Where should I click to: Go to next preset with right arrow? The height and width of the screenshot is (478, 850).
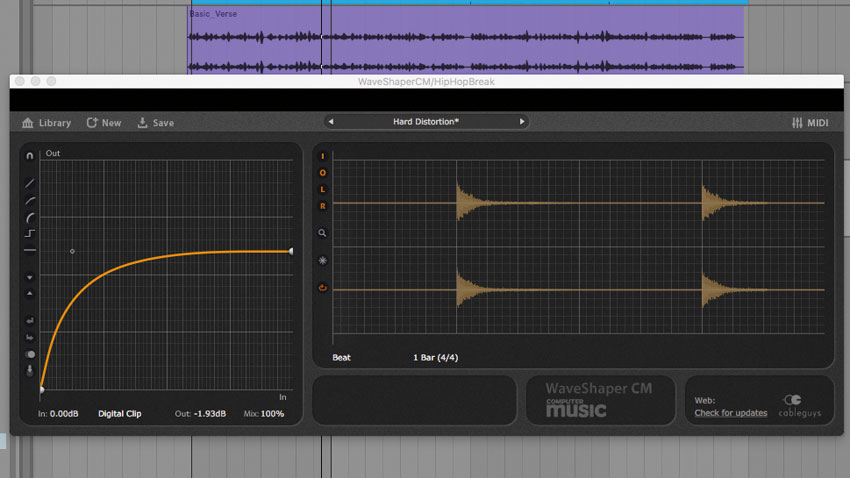(521, 121)
